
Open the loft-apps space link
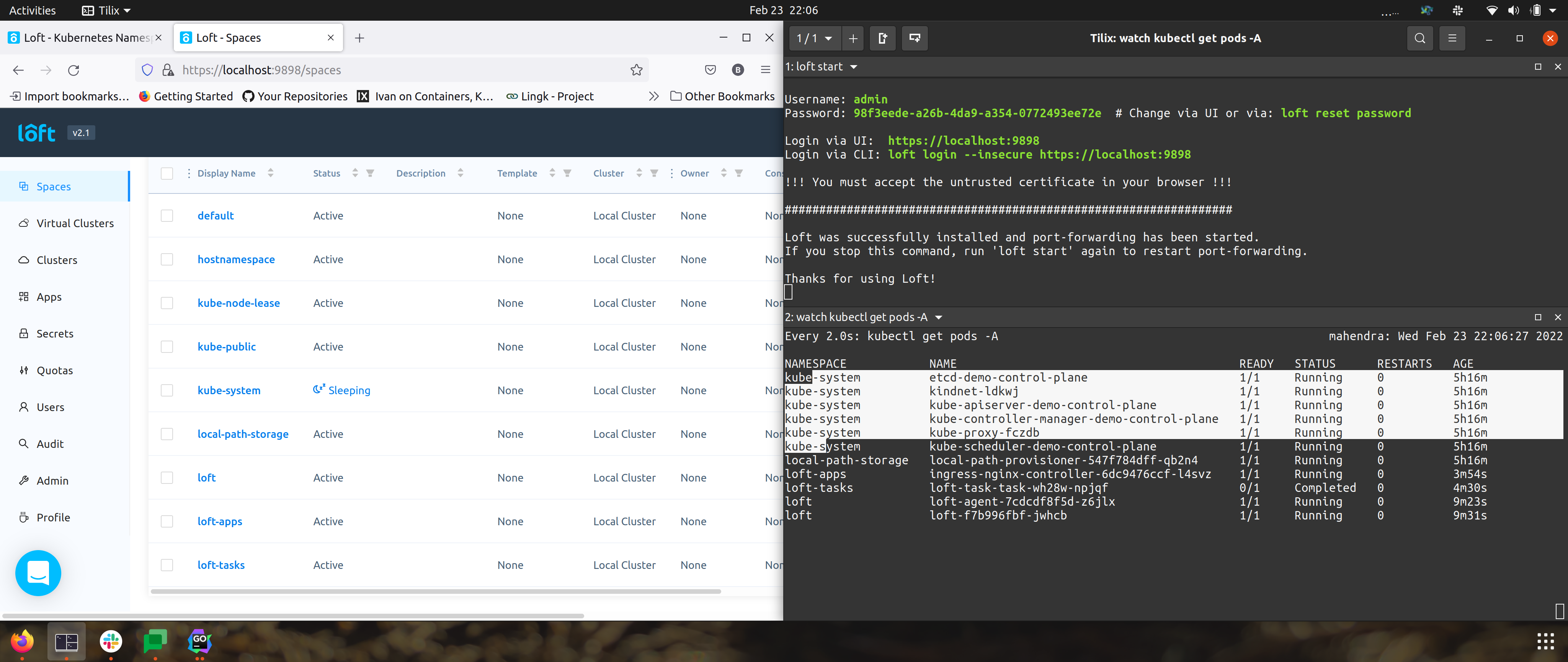219,521
